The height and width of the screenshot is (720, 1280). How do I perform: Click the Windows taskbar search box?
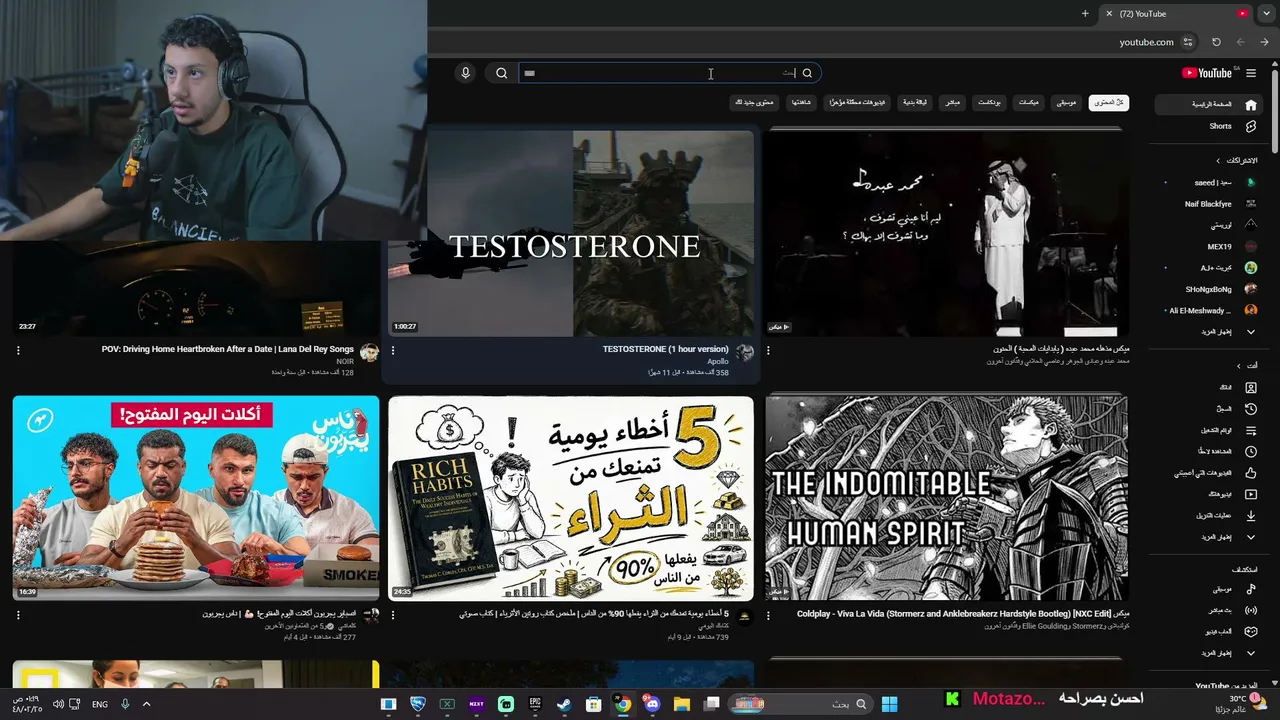[798, 704]
